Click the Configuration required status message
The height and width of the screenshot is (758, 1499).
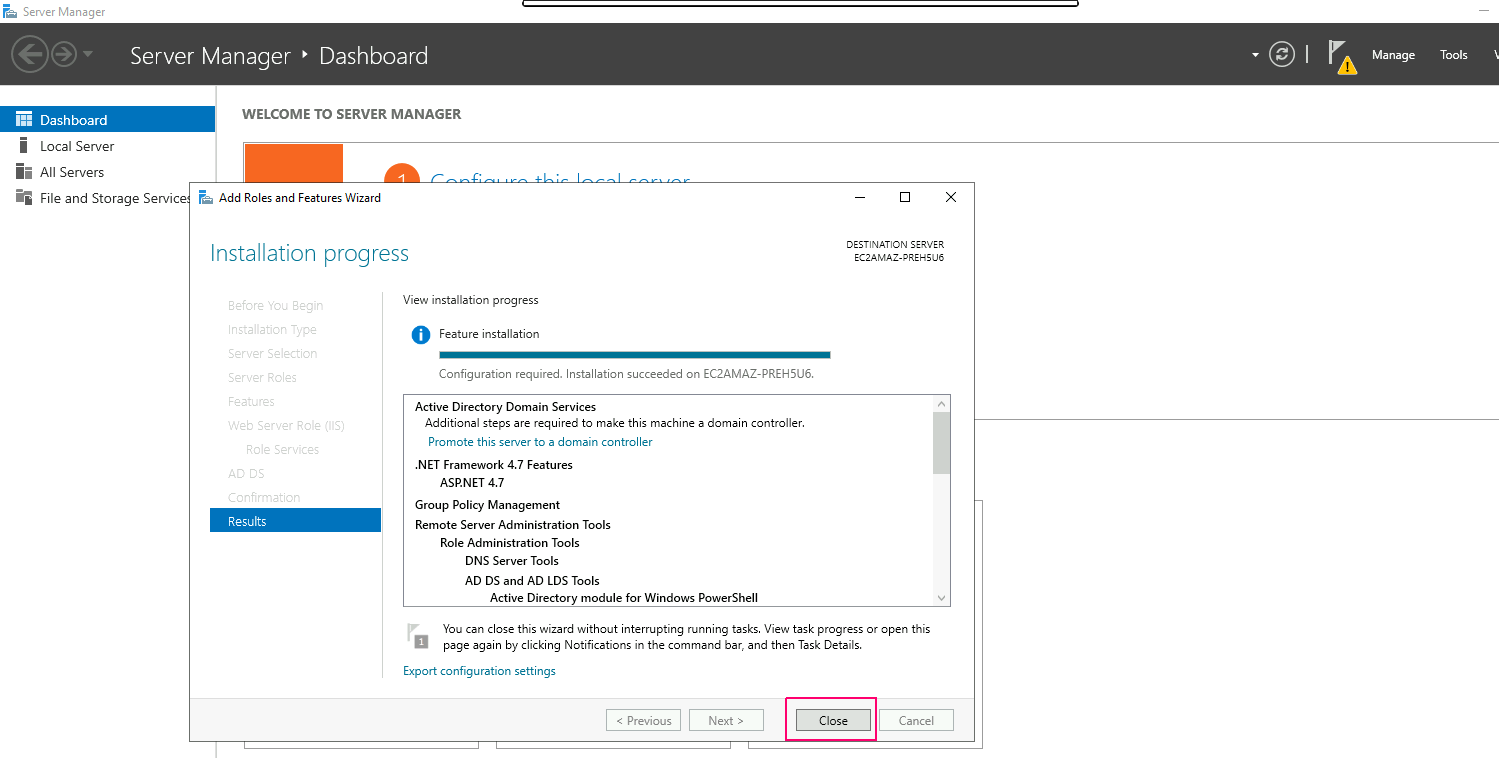click(x=626, y=374)
